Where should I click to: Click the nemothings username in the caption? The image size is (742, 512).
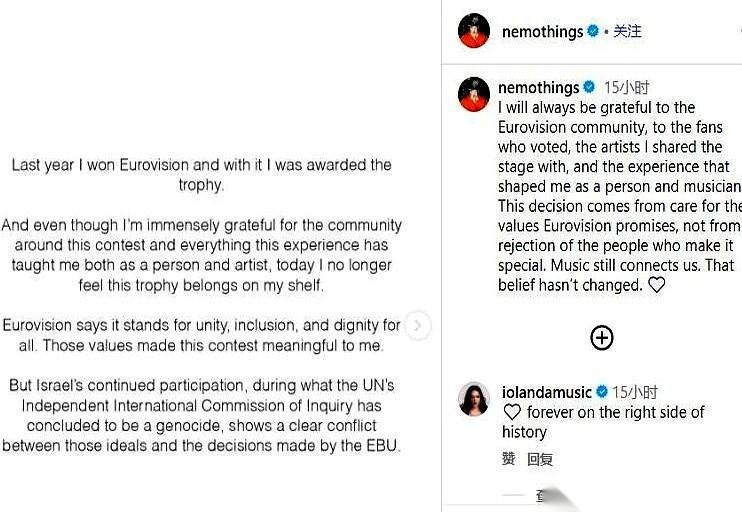point(538,87)
